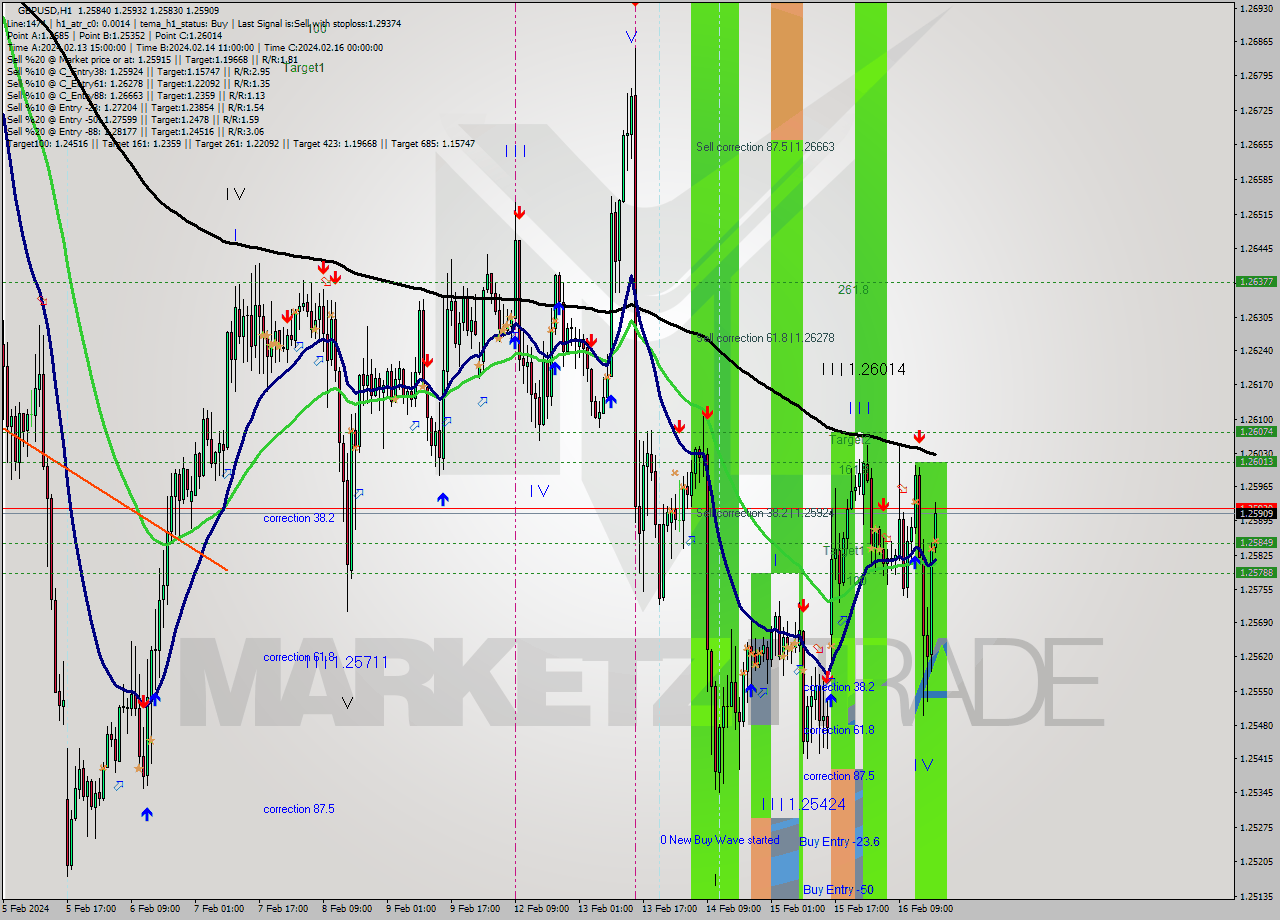Click the 1.25788 green price tag
The width and height of the screenshot is (1280, 920).
1256,573
